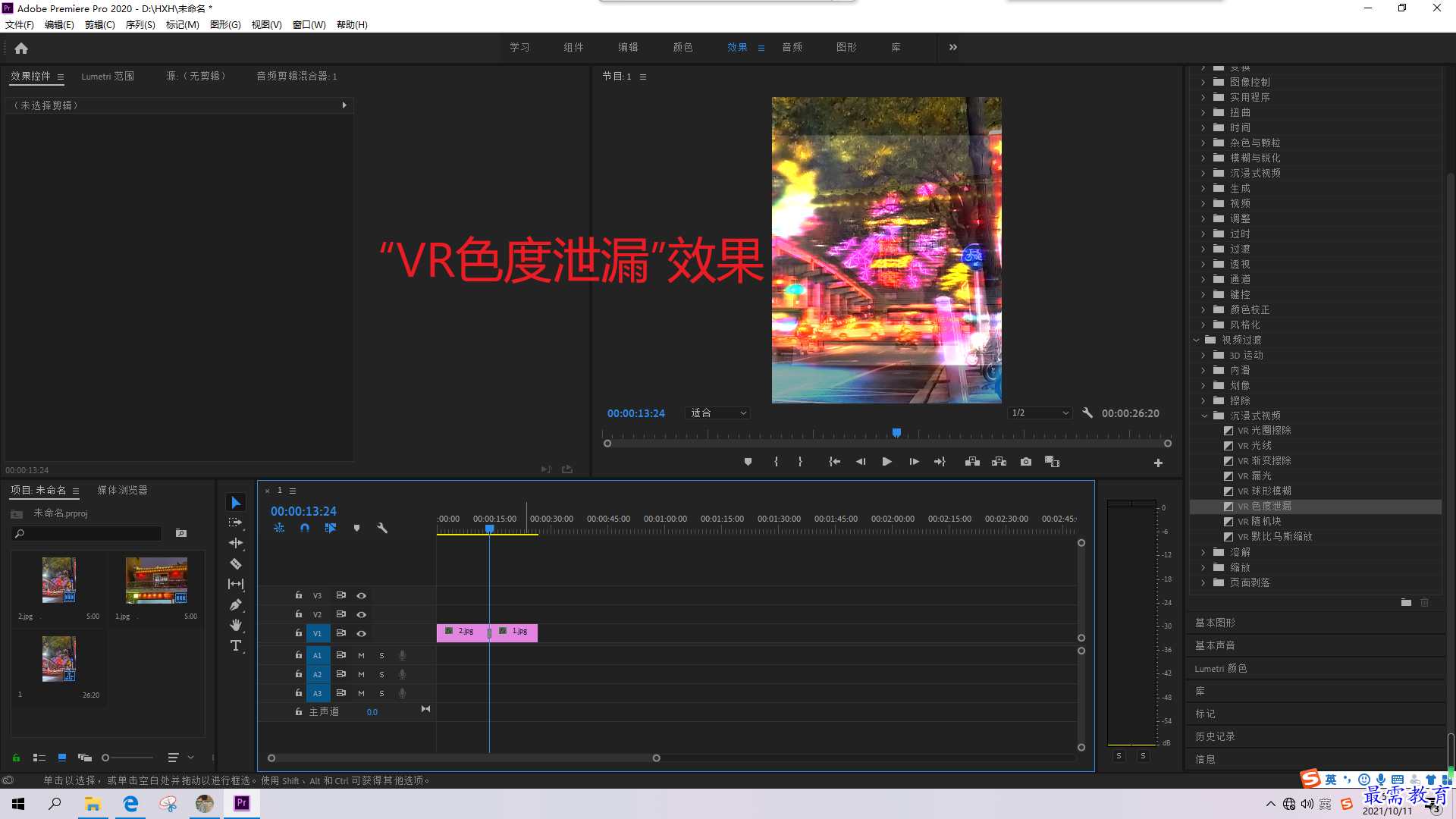Select VR 色度泄漏 transition
Viewport: 1456px width, 819px height.
point(1264,507)
